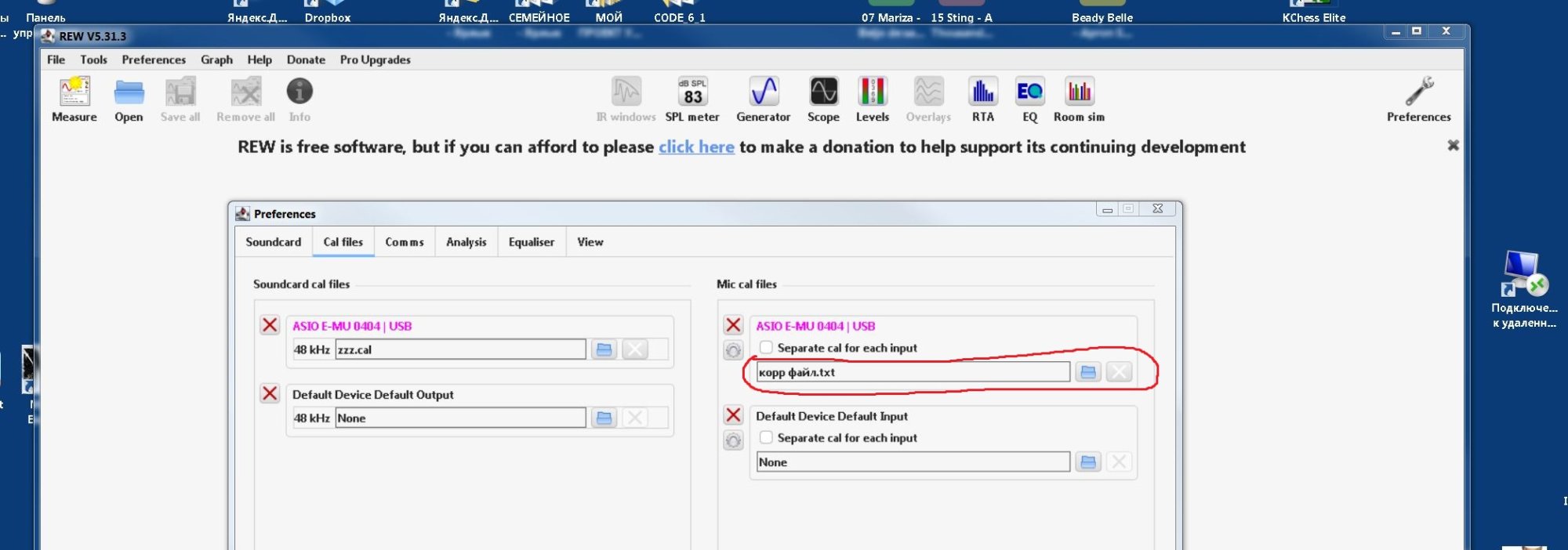
Task: Open the EQ window
Action: (x=1029, y=100)
